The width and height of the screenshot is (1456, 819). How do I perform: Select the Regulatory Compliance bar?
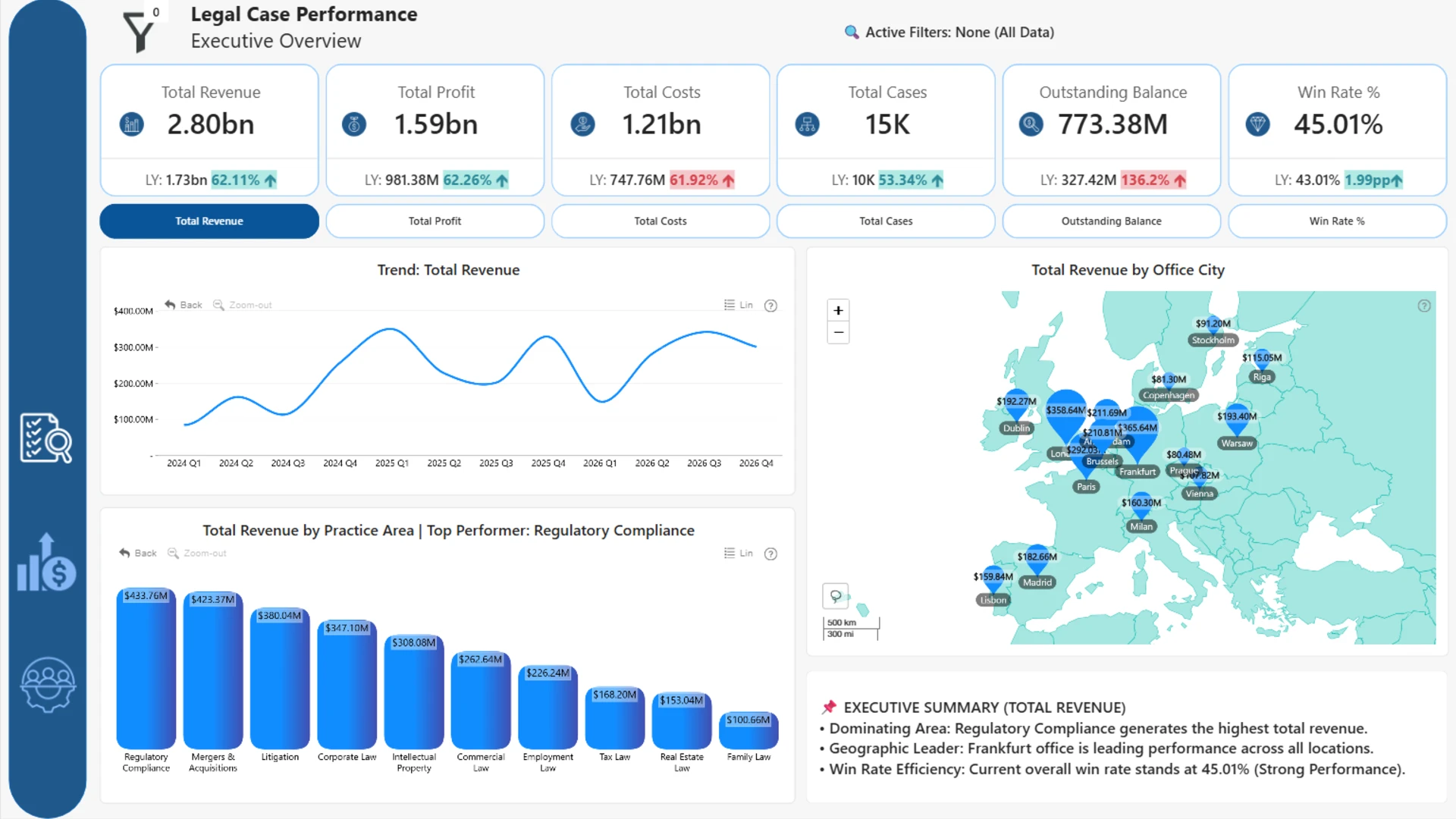(146, 669)
